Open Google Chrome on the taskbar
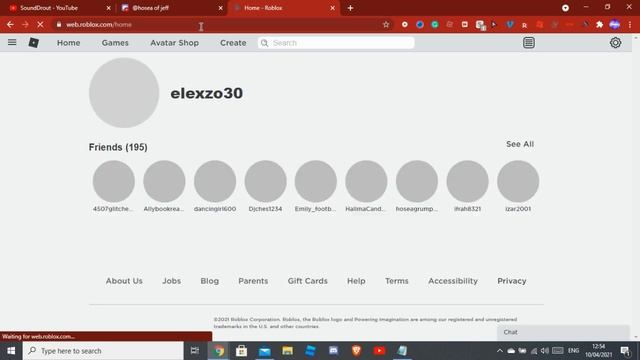The height and width of the screenshot is (360, 640). click(219, 351)
